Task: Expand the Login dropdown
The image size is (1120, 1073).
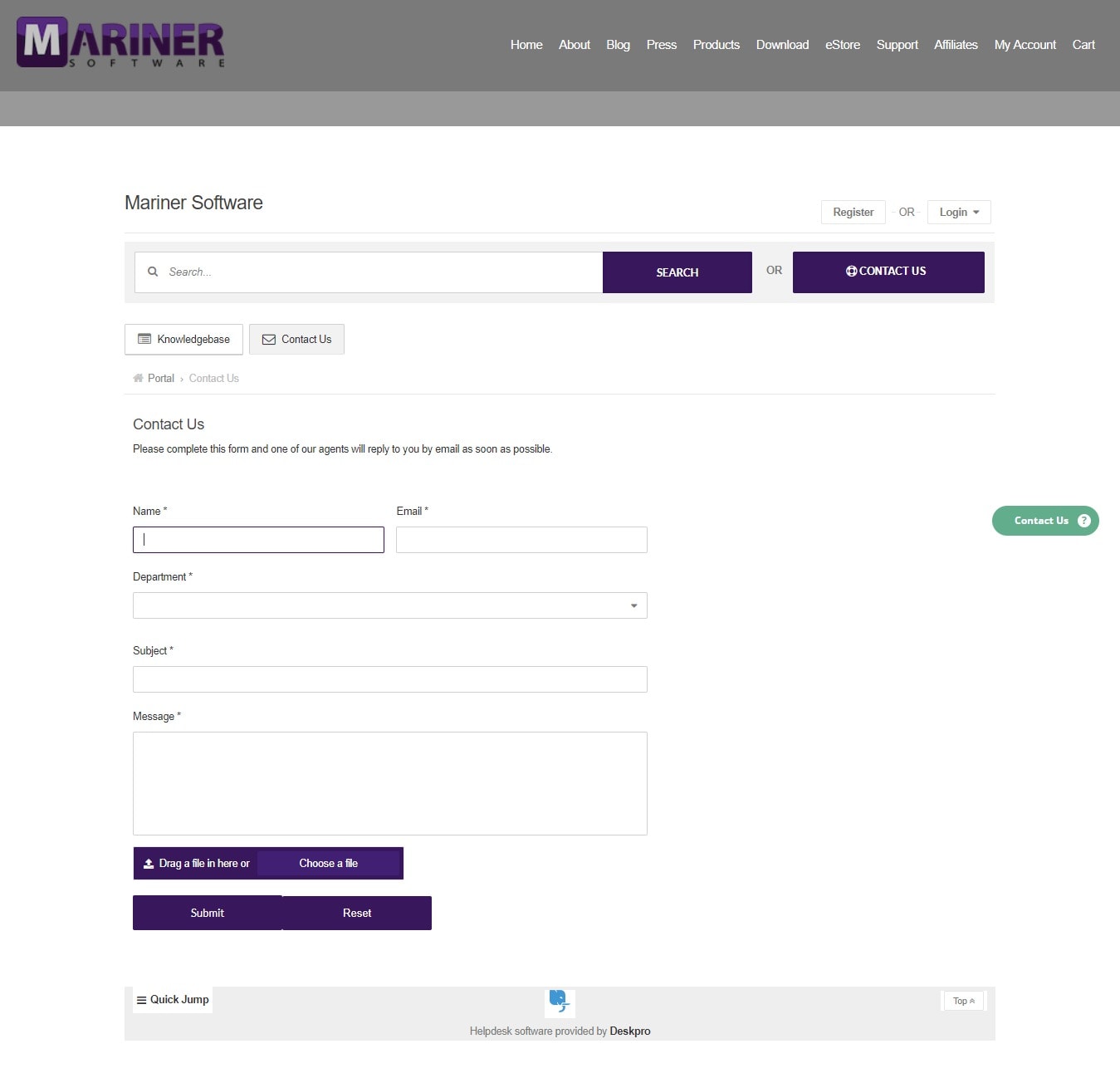Action: (959, 212)
